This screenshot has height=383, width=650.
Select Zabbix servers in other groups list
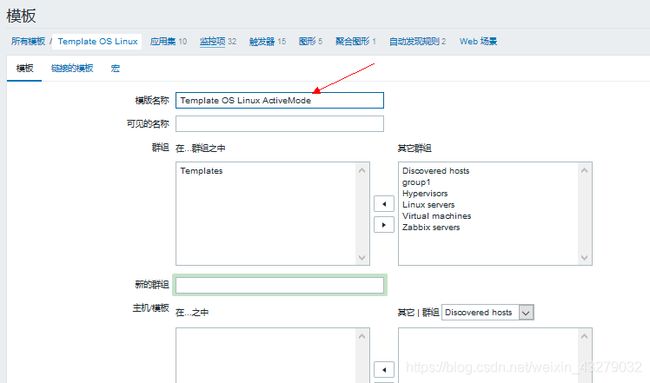coord(431,227)
